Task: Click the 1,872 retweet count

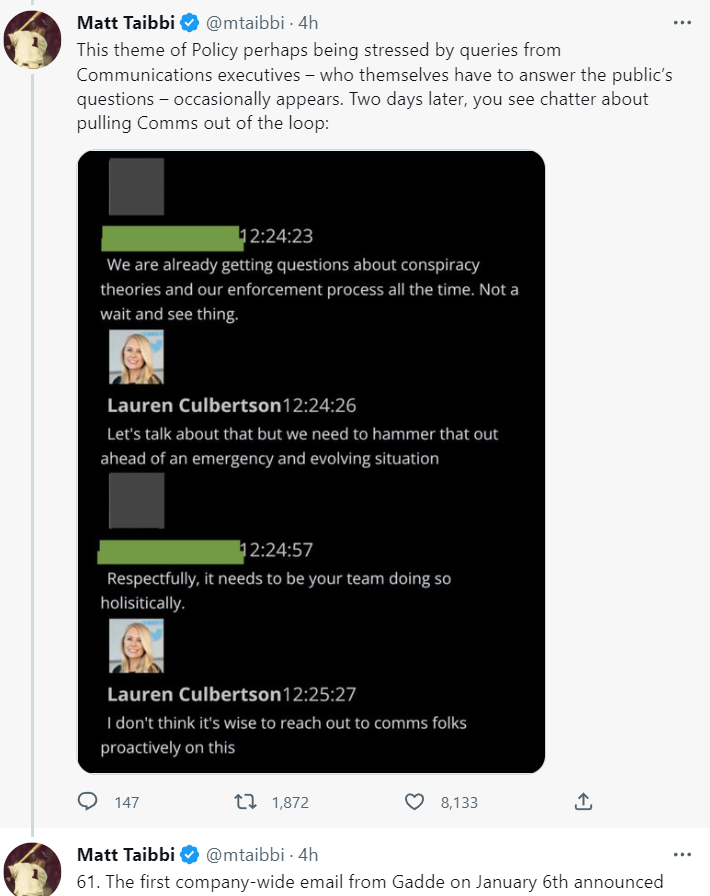Action: pyautogui.click(x=290, y=802)
